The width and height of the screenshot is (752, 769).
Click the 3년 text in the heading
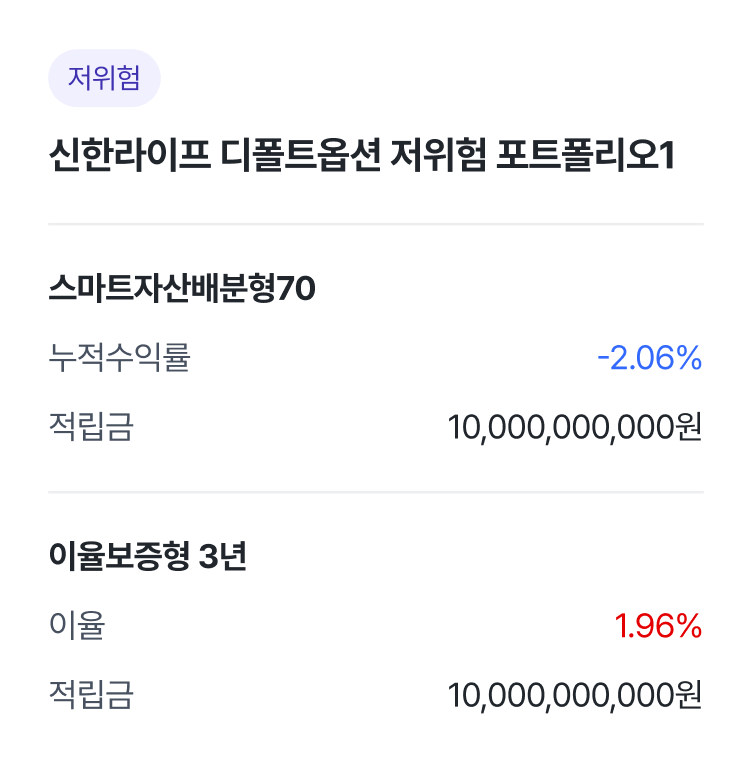(x=223, y=556)
